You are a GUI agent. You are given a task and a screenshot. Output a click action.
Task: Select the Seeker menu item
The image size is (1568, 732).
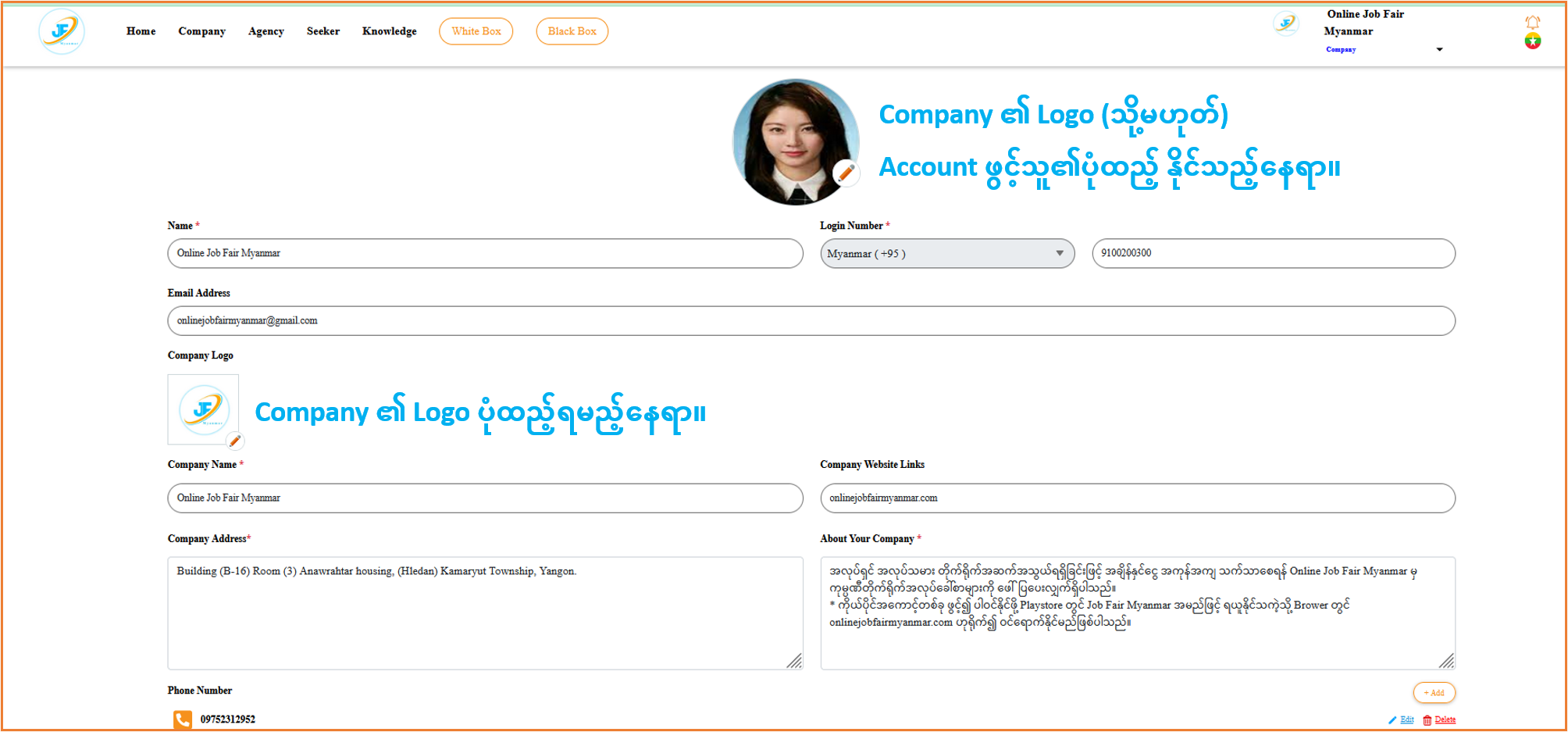[x=323, y=31]
